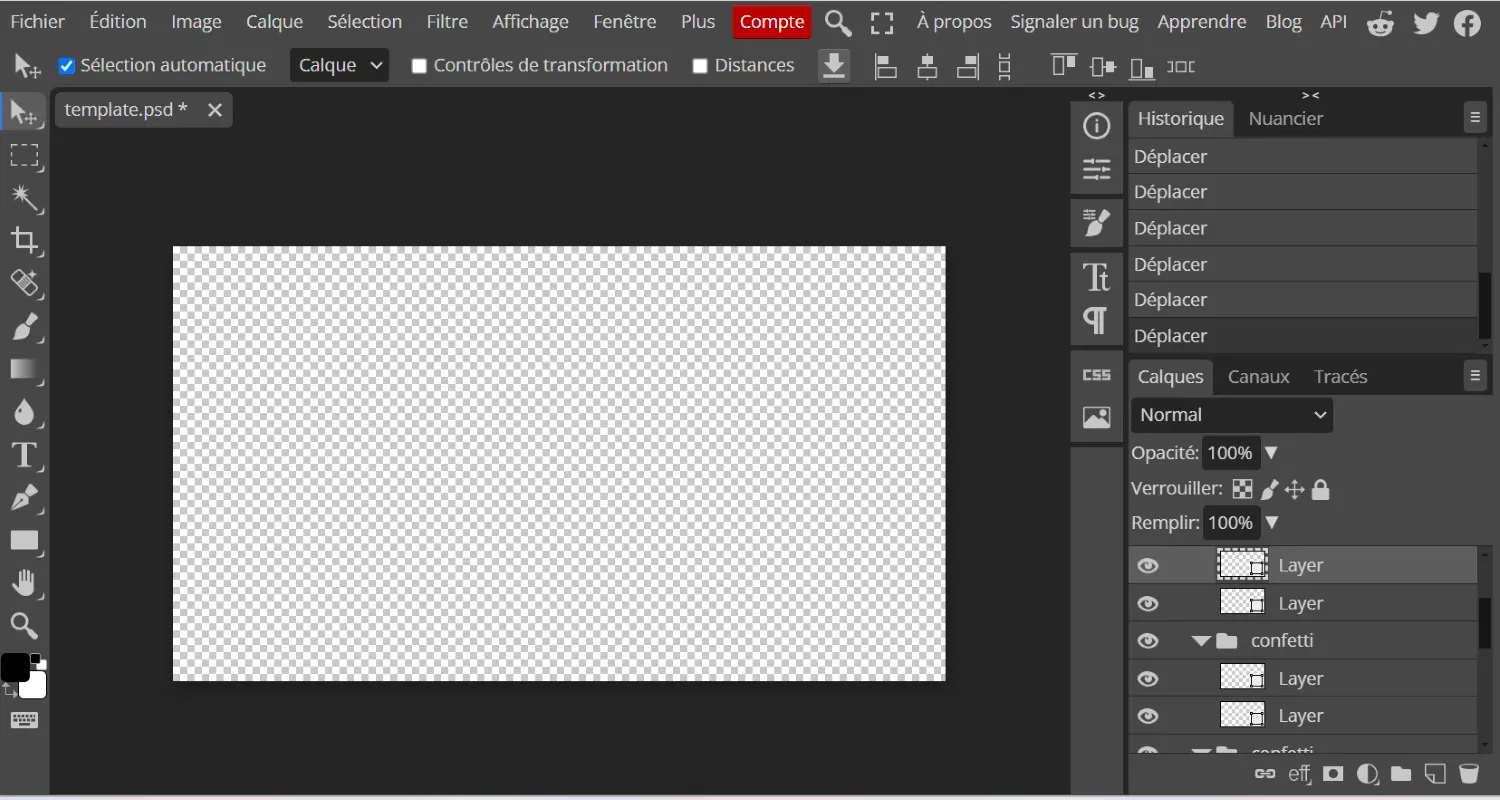The image size is (1500, 800).
Task: Open the Fichier menu
Action: (x=38, y=22)
